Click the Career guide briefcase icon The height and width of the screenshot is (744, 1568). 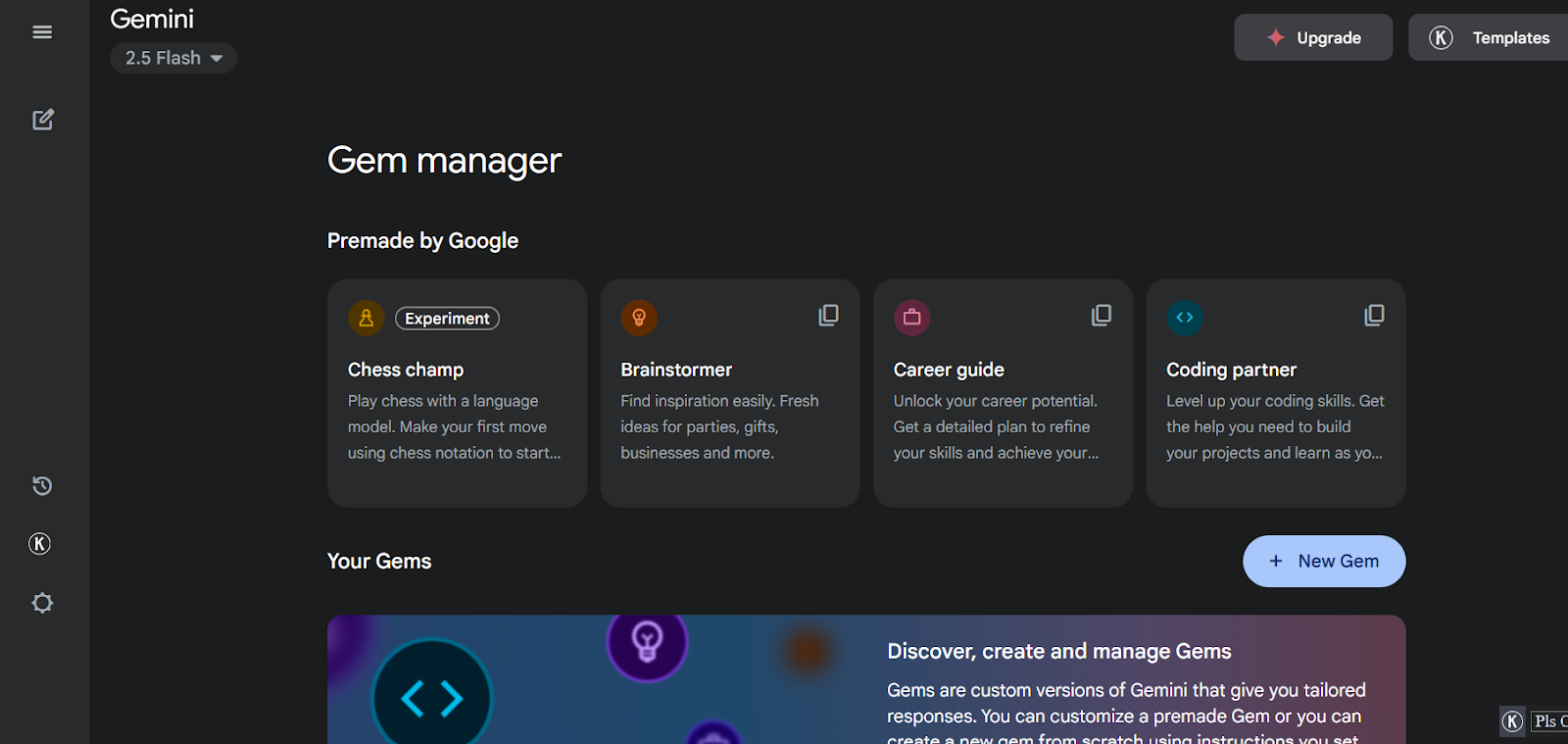911,318
